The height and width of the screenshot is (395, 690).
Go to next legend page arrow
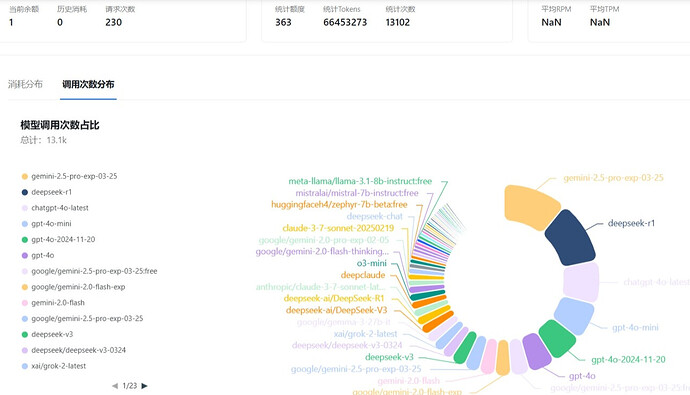pyautogui.click(x=144, y=386)
